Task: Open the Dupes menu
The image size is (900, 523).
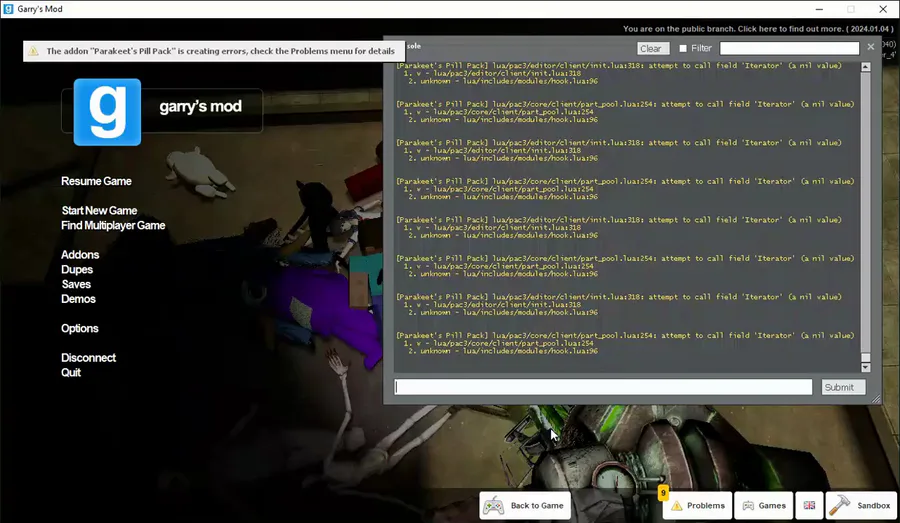Action: [x=77, y=270]
